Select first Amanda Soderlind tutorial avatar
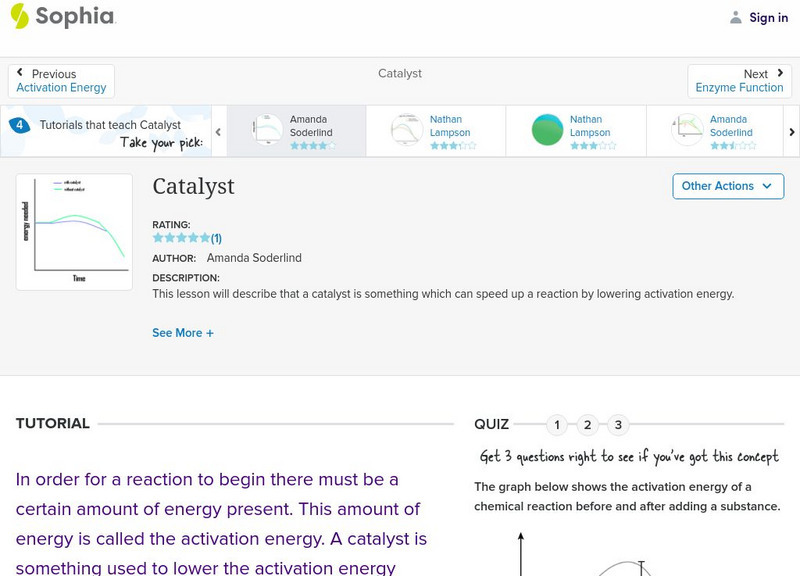This screenshot has width=800, height=576. (268, 130)
